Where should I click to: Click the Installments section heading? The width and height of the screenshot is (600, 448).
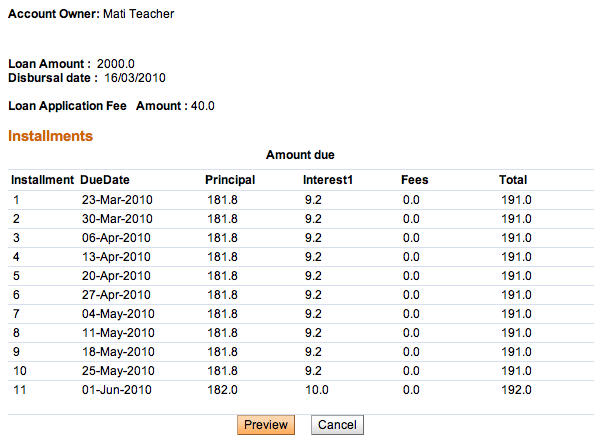(x=50, y=135)
